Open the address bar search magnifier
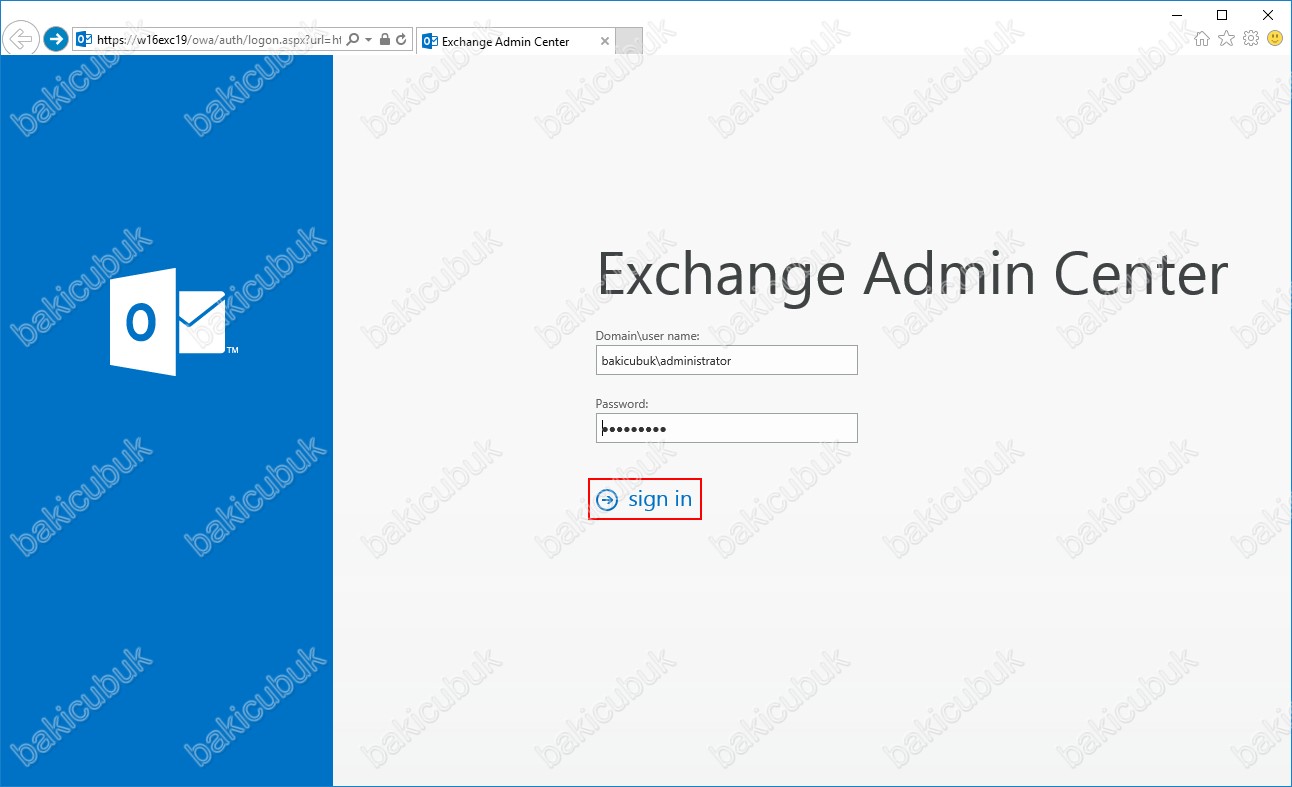The width and height of the screenshot is (1292, 787). click(353, 40)
